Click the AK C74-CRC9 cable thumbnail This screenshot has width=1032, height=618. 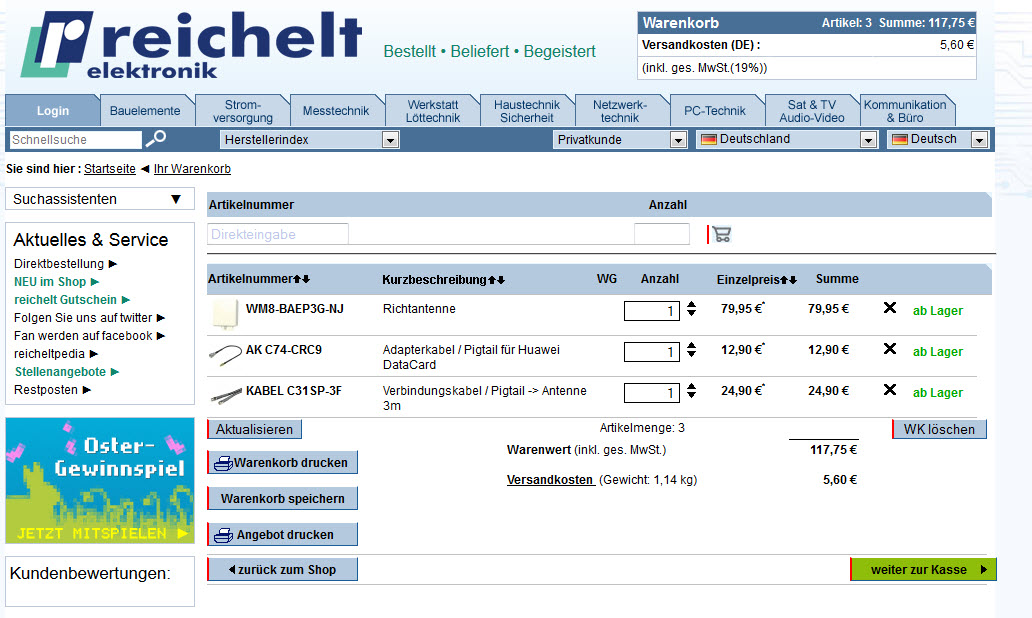point(225,355)
